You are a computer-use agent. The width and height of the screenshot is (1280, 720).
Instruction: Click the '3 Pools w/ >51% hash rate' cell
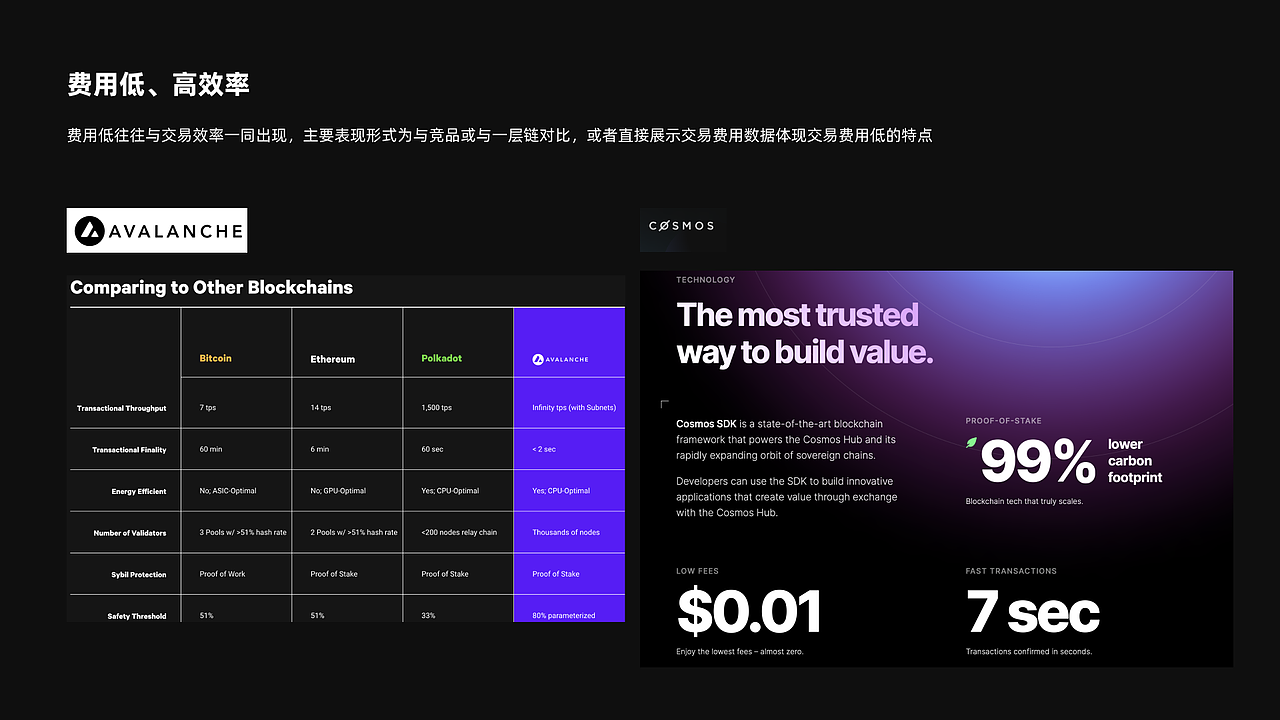click(x=243, y=532)
